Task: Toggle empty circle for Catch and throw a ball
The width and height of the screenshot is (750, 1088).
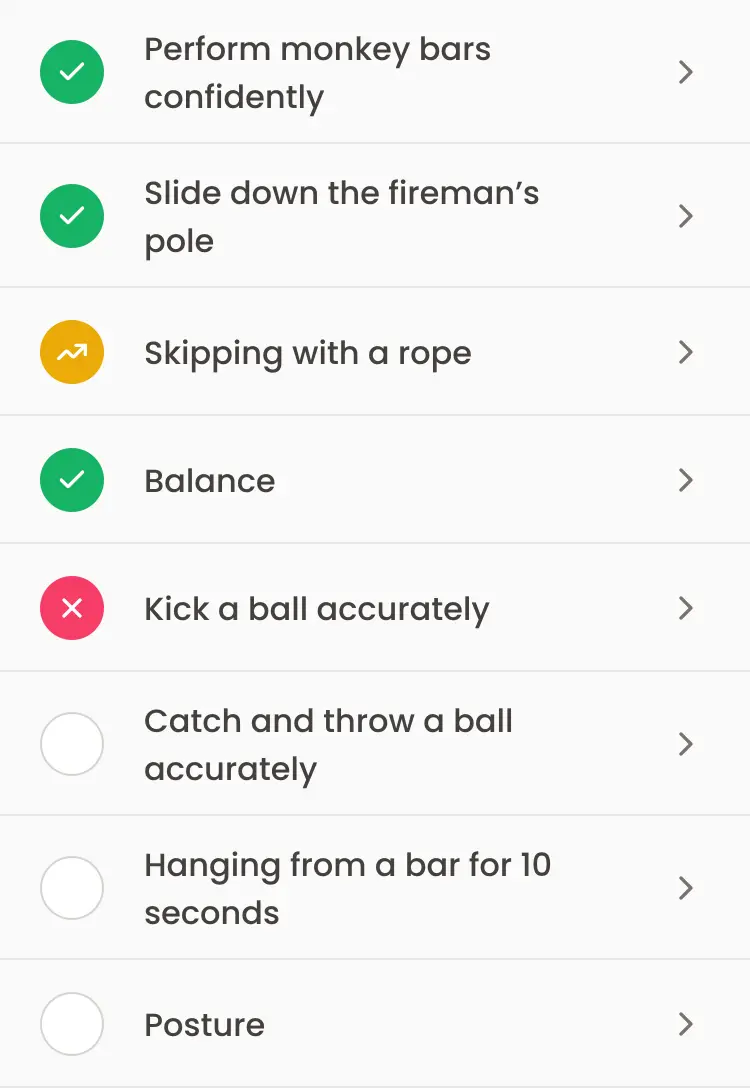Action: click(x=72, y=744)
